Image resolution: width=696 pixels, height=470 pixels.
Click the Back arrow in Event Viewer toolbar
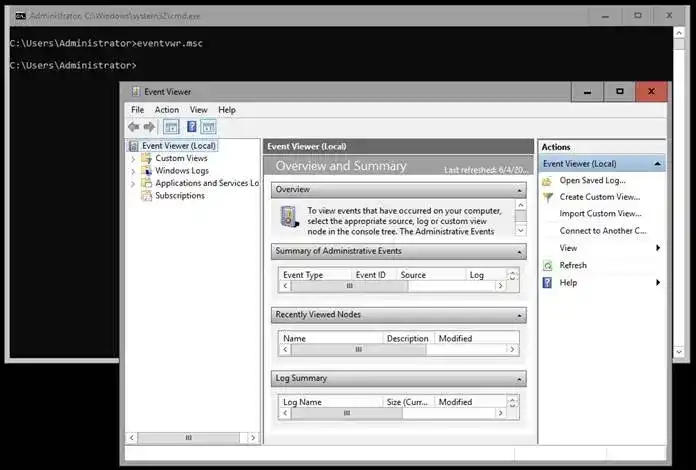[134, 127]
